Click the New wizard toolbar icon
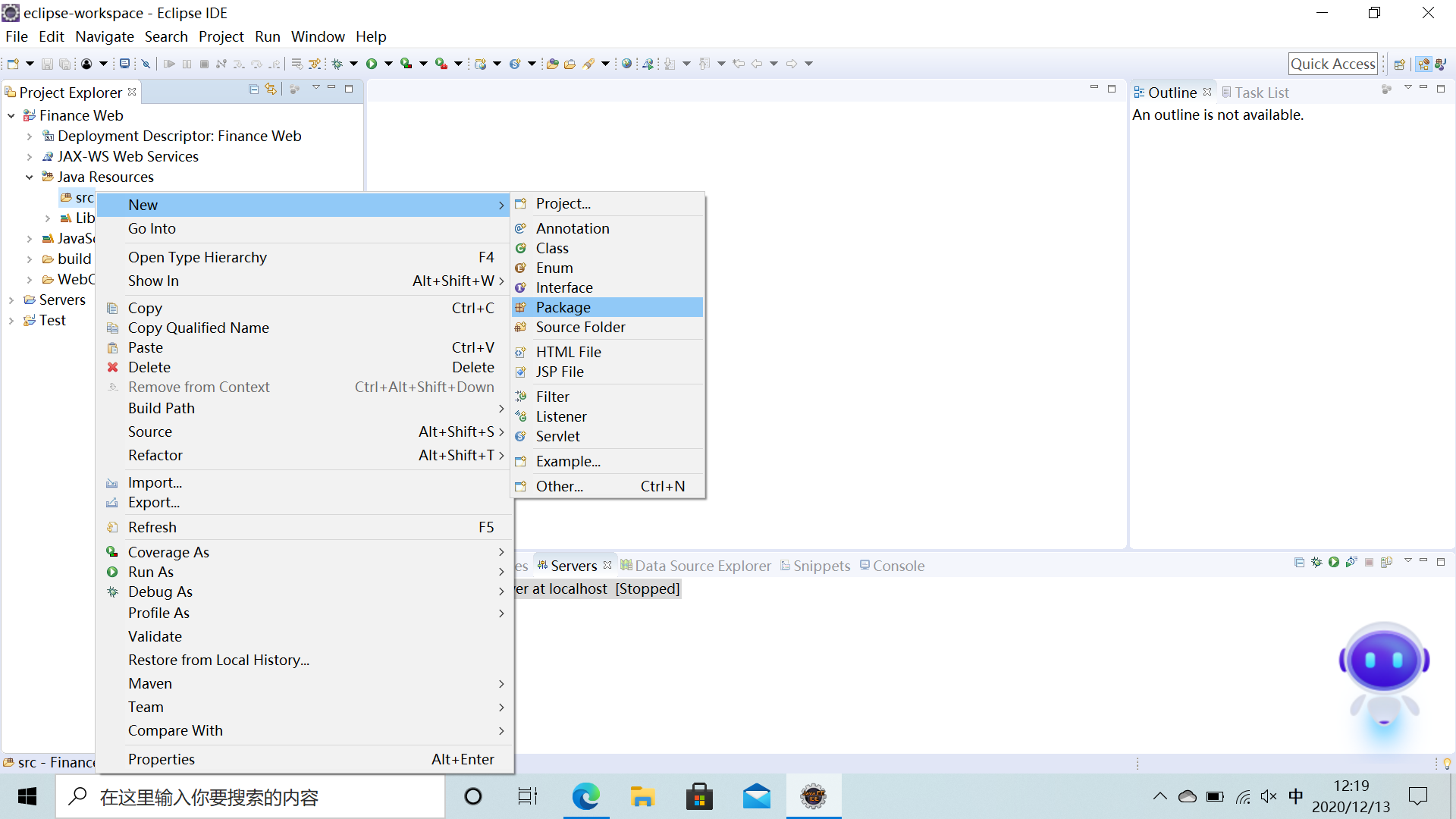Image resolution: width=1456 pixels, height=819 pixels. 13,64
